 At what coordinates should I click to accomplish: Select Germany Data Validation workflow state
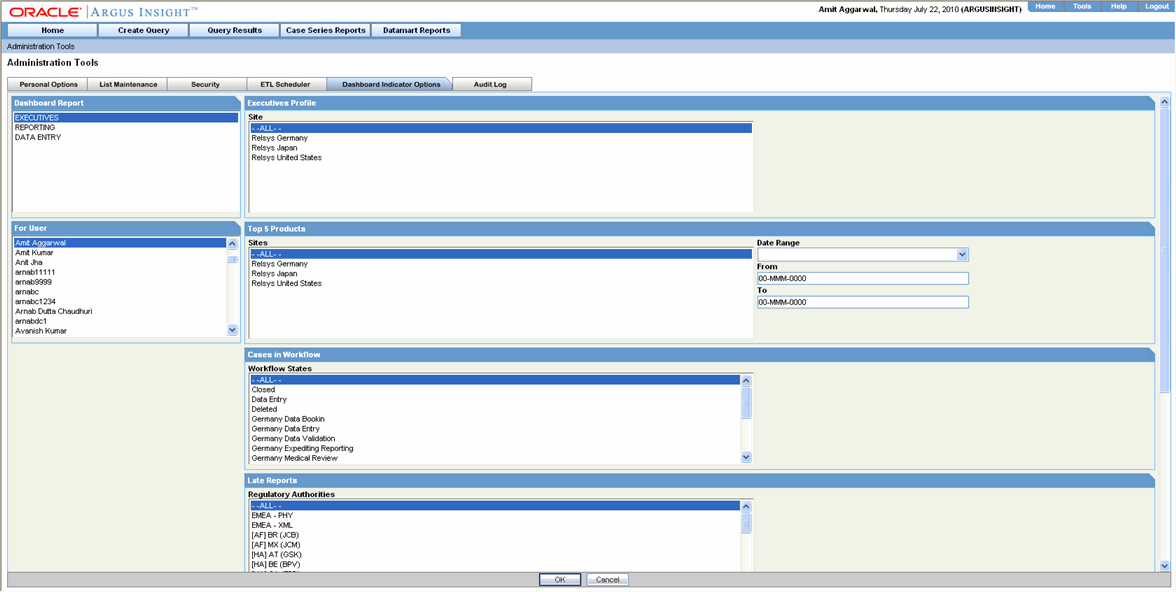click(495, 438)
